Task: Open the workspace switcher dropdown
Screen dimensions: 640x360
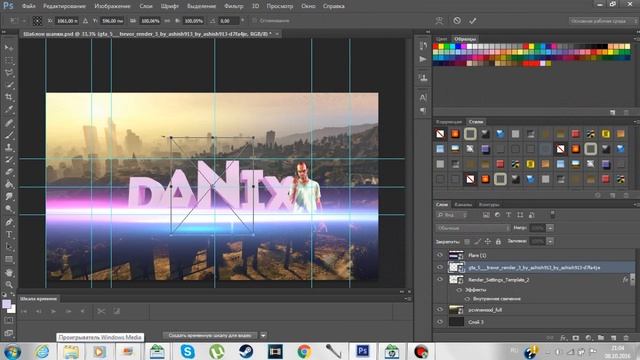Action: pos(602,20)
